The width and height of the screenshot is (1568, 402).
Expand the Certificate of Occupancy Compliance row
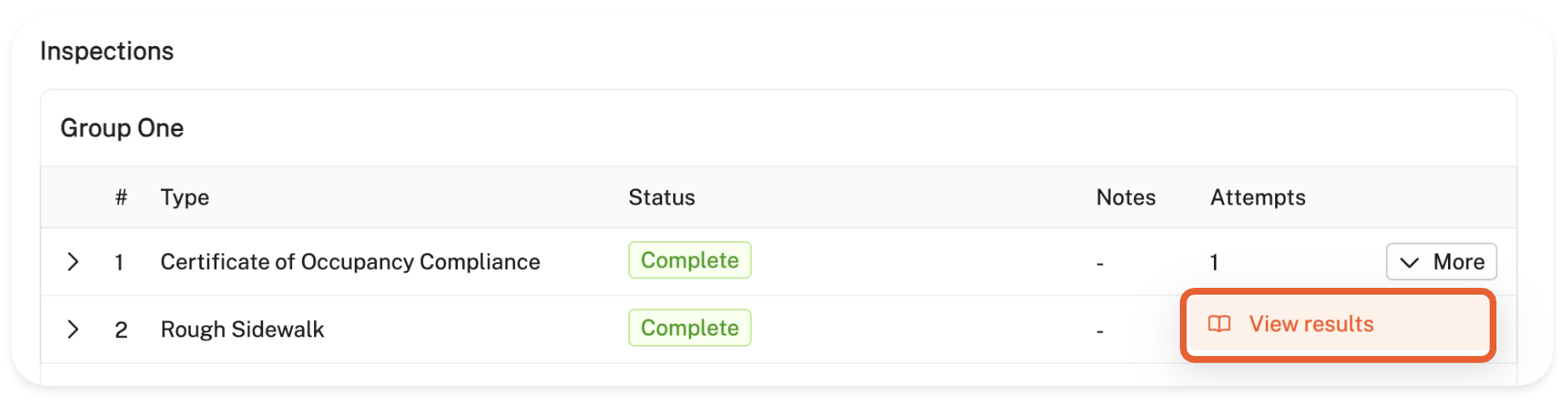[x=73, y=261]
